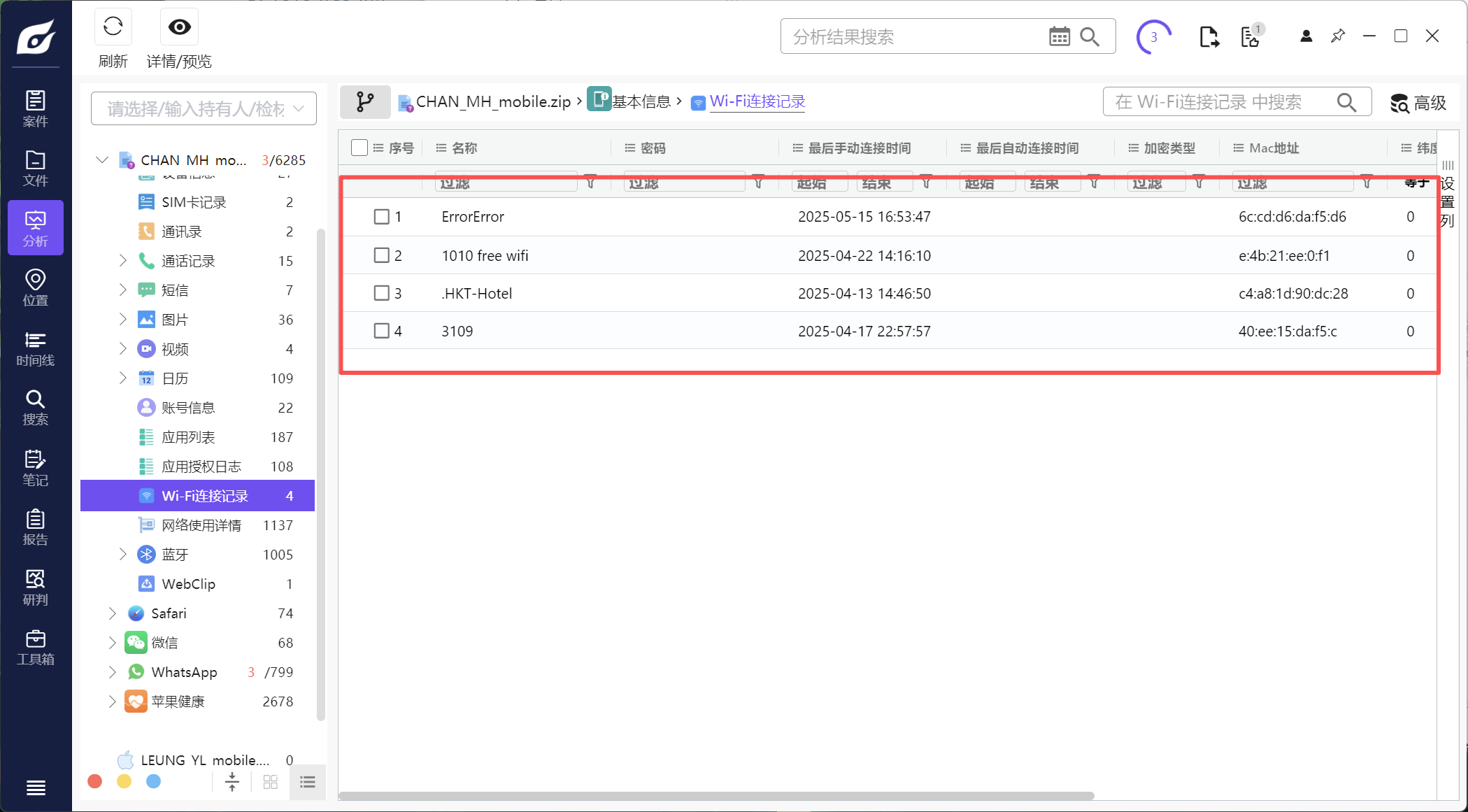Click the calendar icon in the search bar
This screenshot has height=812, width=1468.
(x=1059, y=36)
